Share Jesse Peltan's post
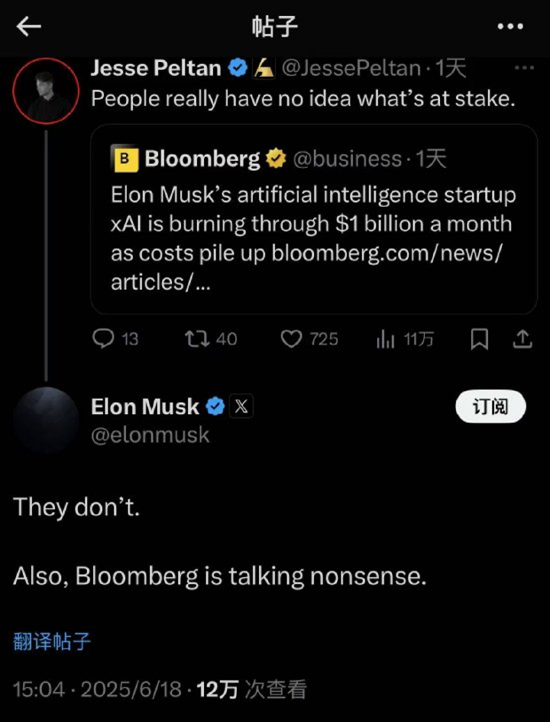The width and height of the screenshot is (550, 722). [522, 339]
